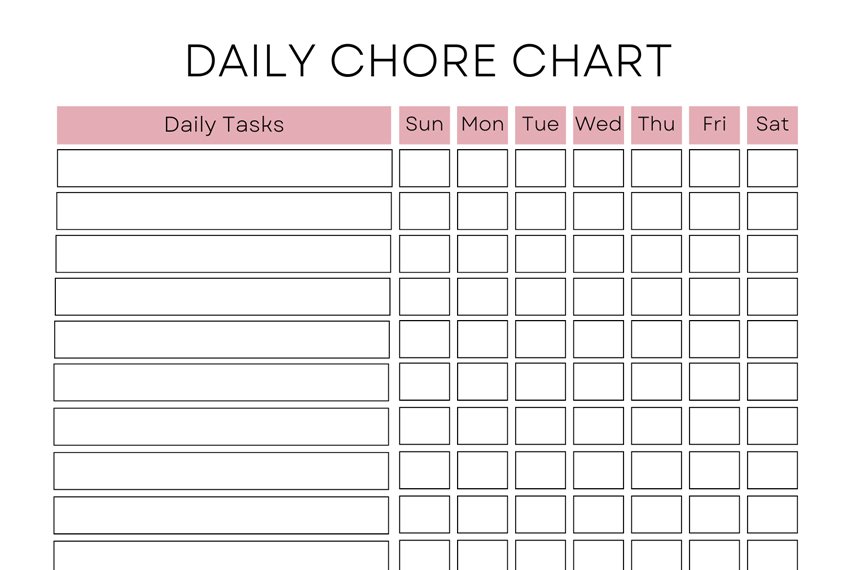
Task: Click the Daily Chore Chart title
Action: 429,60
